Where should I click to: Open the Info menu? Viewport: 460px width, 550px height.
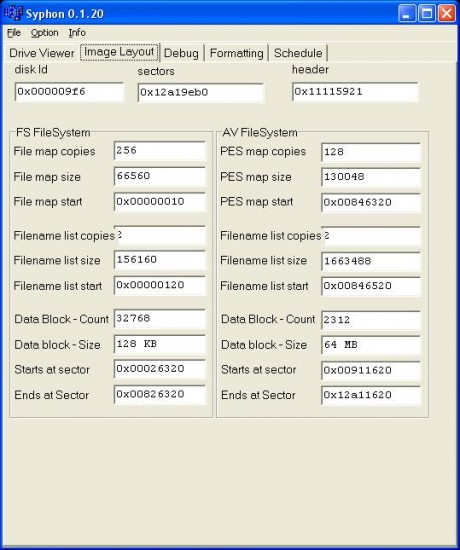pos(77,33)
